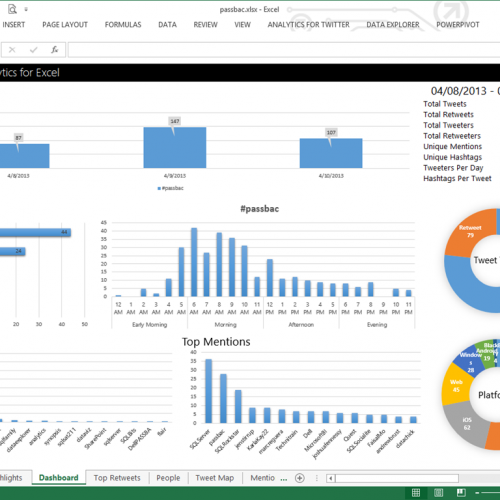Go to the REVIEW ribbon tab
This screenshot has width=500, height=500.
205,25
